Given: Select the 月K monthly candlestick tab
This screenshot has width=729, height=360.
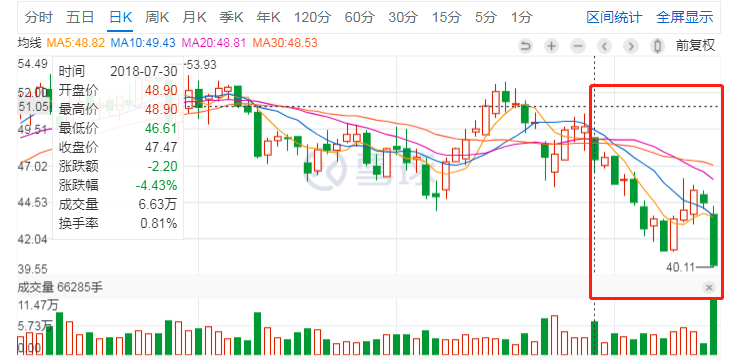Looking at the screenshot, I should 194,18.
